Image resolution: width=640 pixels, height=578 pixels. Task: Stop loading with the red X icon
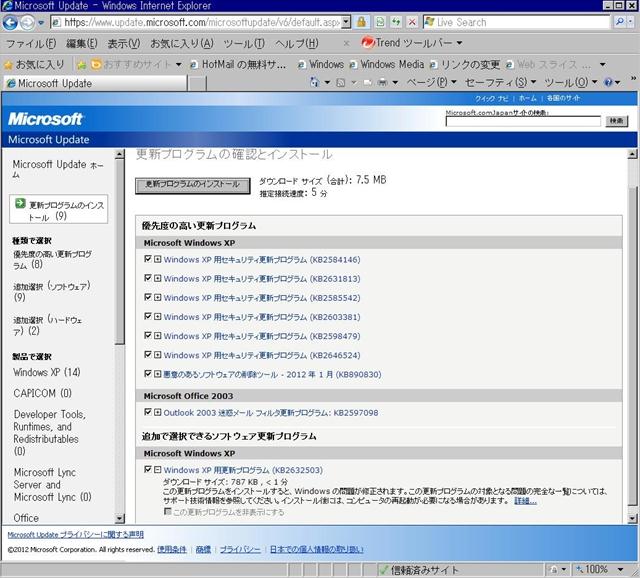click(x=412, y=22)
